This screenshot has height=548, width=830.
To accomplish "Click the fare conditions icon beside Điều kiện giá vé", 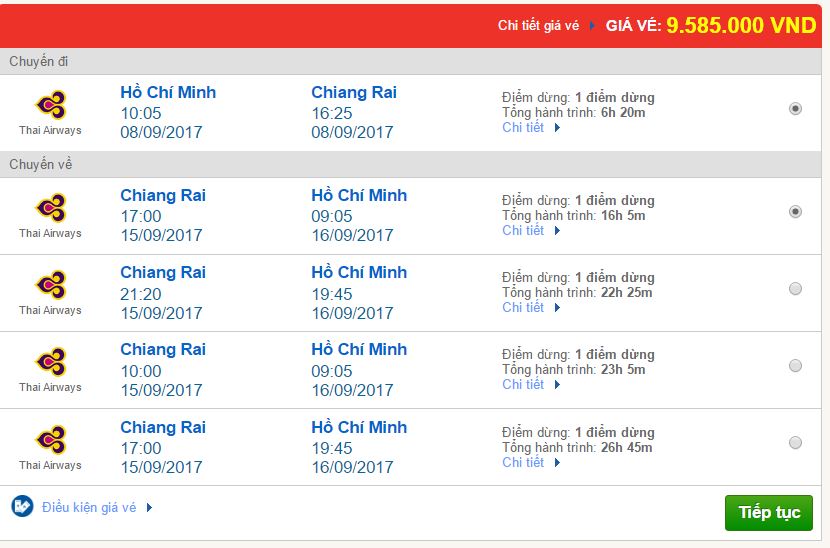I will click(x=22, y=507).
